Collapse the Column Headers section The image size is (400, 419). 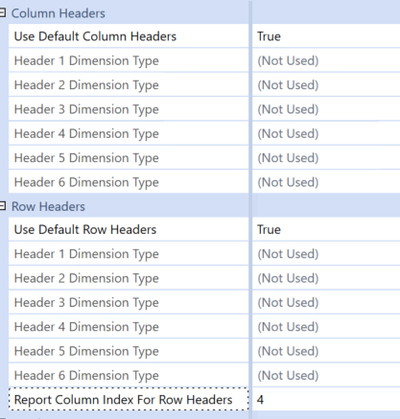[x=2, y=13]
